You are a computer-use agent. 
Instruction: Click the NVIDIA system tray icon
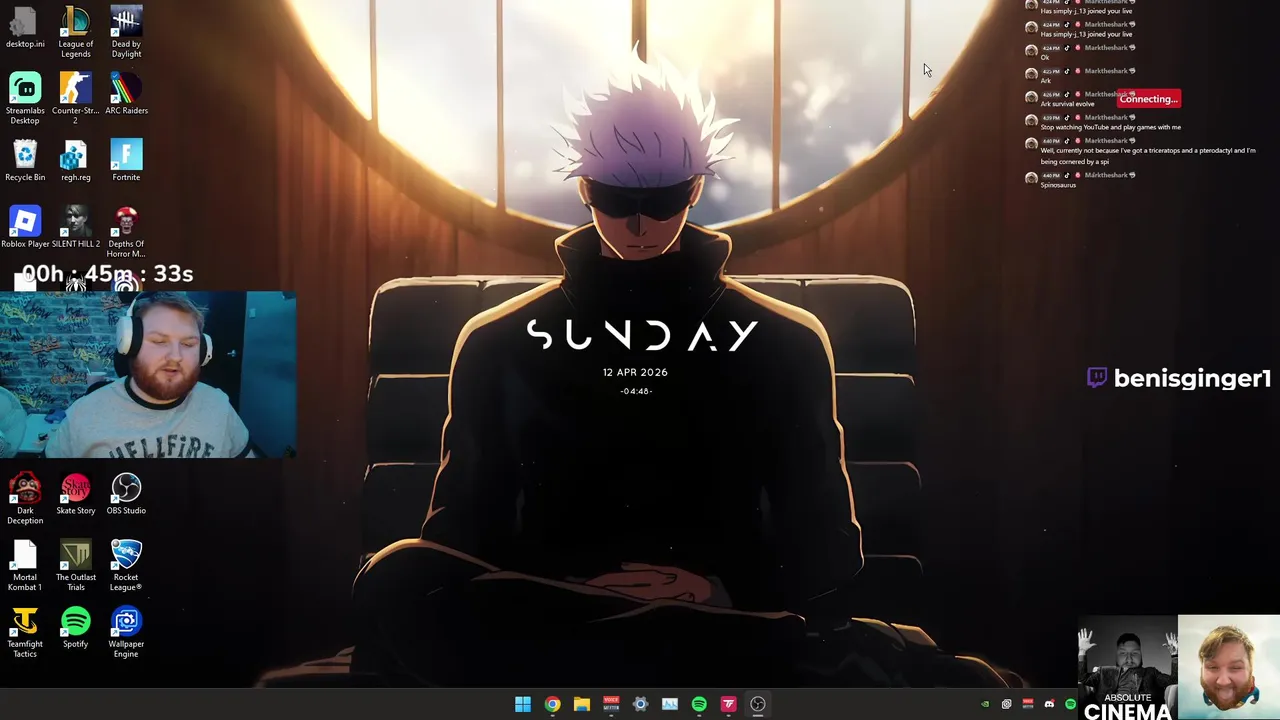985,704
